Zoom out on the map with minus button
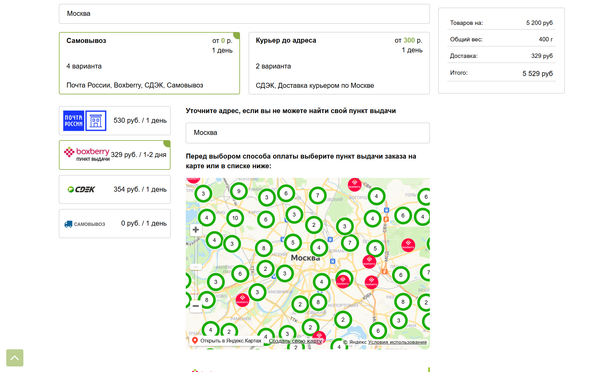Screen dimensions: 600x372 tap(196, 306)
